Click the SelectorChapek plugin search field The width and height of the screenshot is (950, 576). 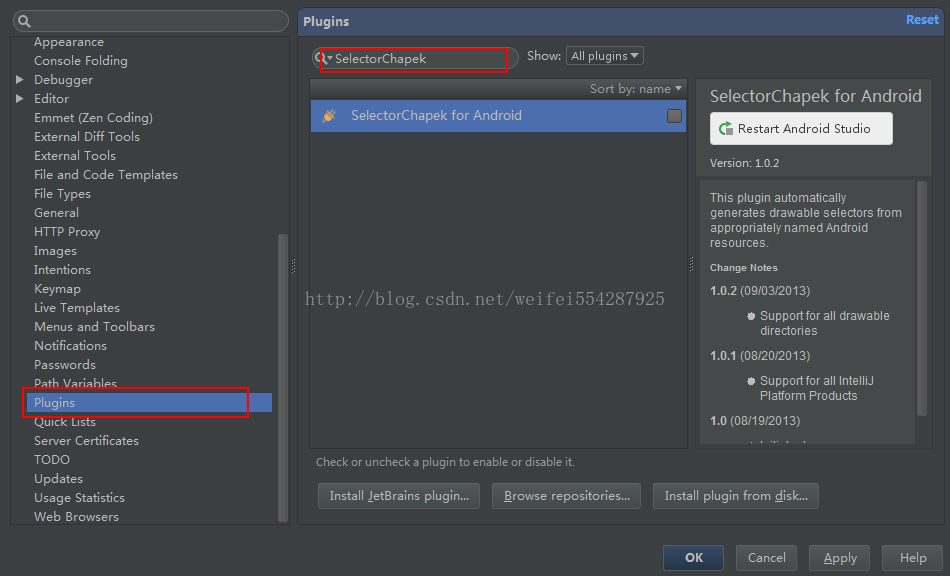pyautogui.click(x=415, y=59)
